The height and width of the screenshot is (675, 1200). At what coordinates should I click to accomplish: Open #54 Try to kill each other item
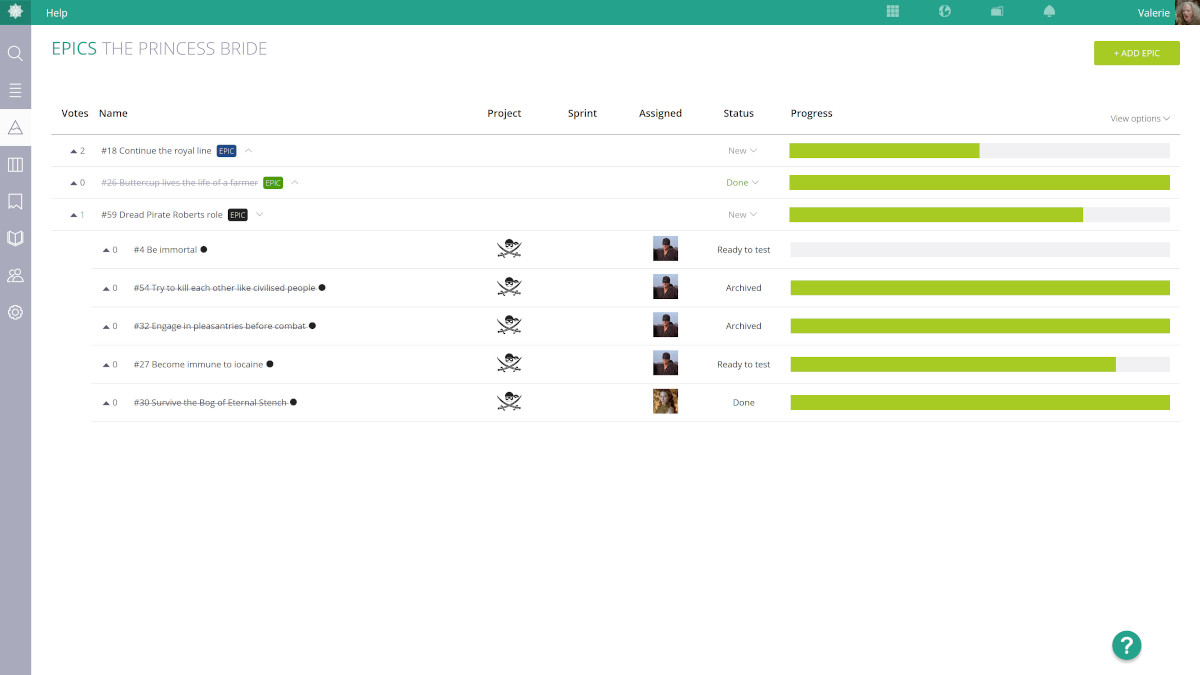click(x=224, y=288)
